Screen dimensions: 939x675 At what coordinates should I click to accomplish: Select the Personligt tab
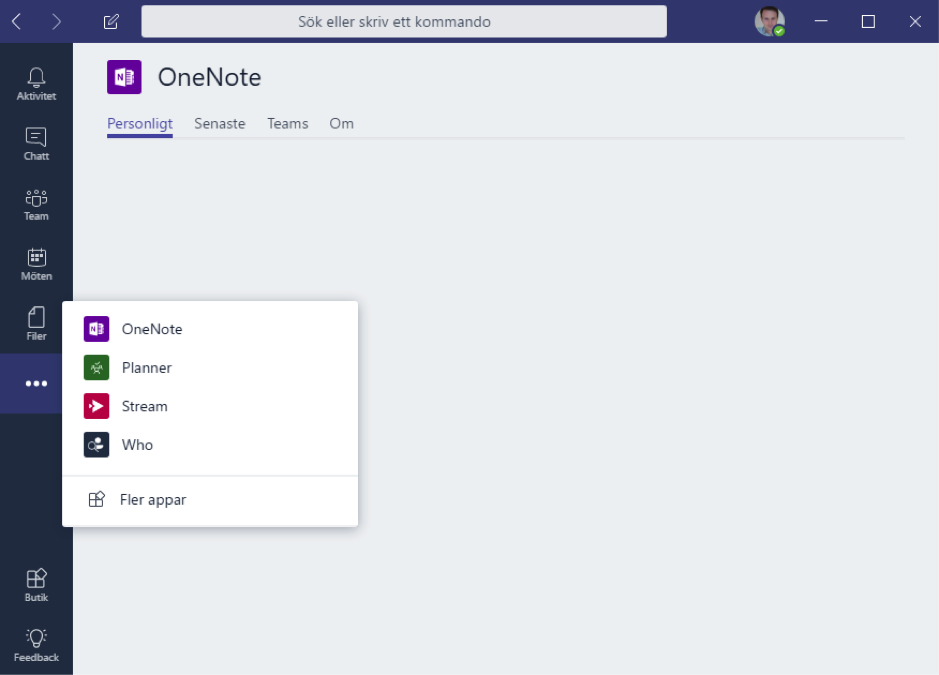click(x=140, y=124)
